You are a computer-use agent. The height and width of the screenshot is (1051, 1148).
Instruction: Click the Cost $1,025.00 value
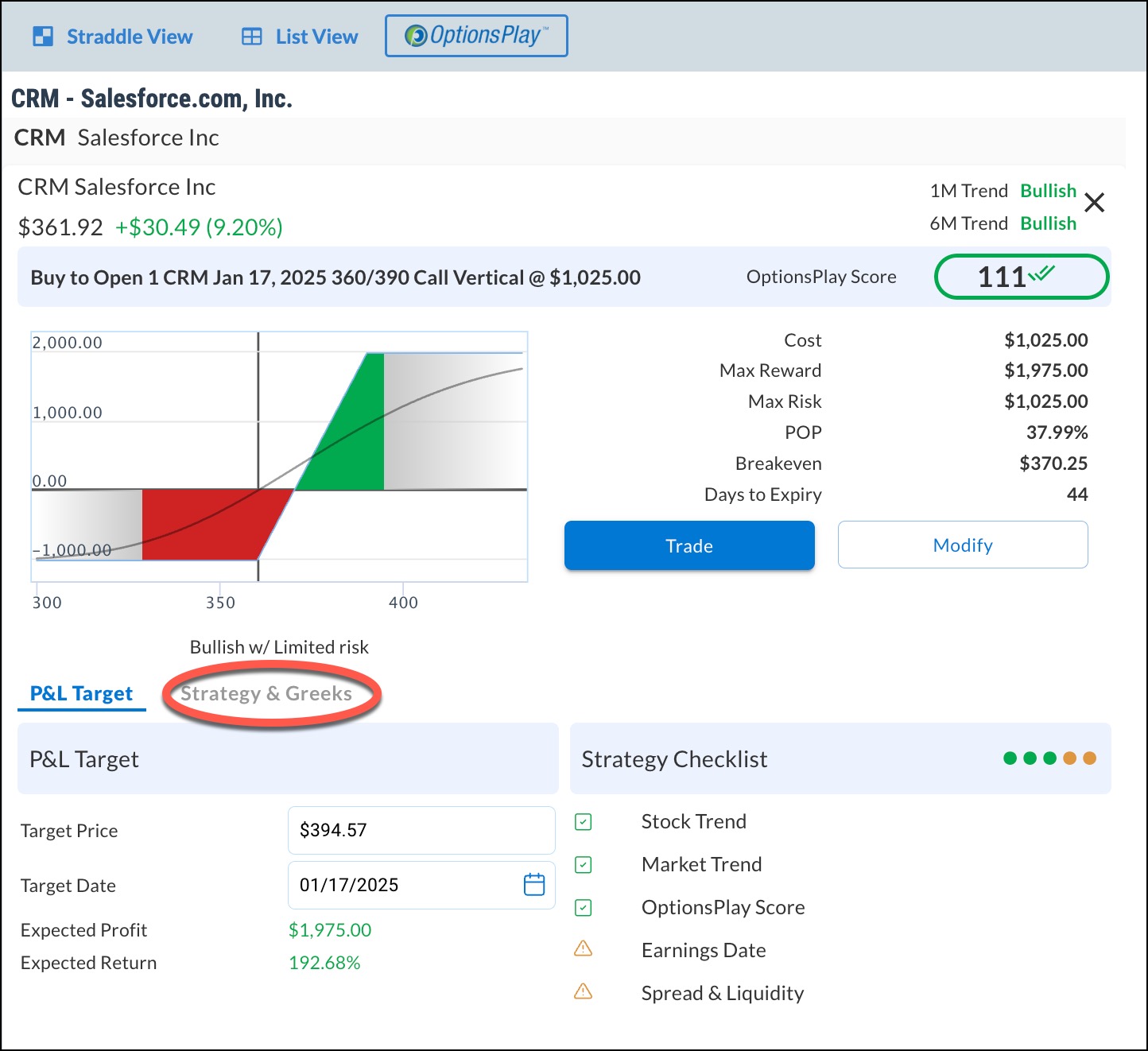point(1046,340)
